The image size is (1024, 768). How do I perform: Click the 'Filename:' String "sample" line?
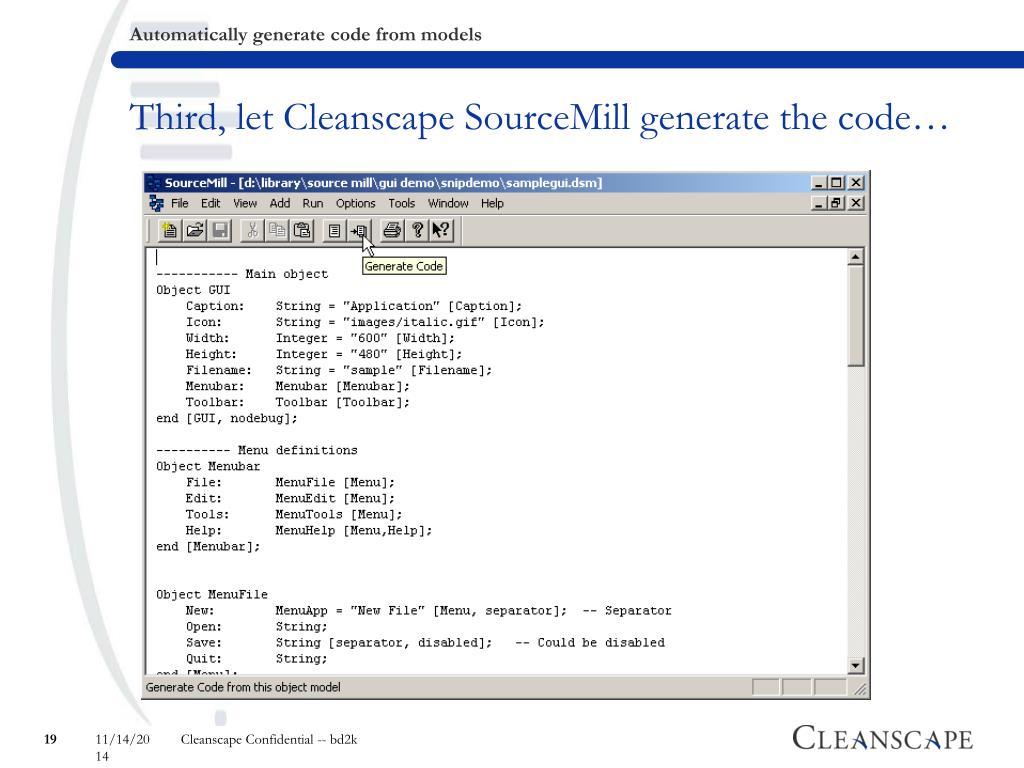tap(339, 370)
